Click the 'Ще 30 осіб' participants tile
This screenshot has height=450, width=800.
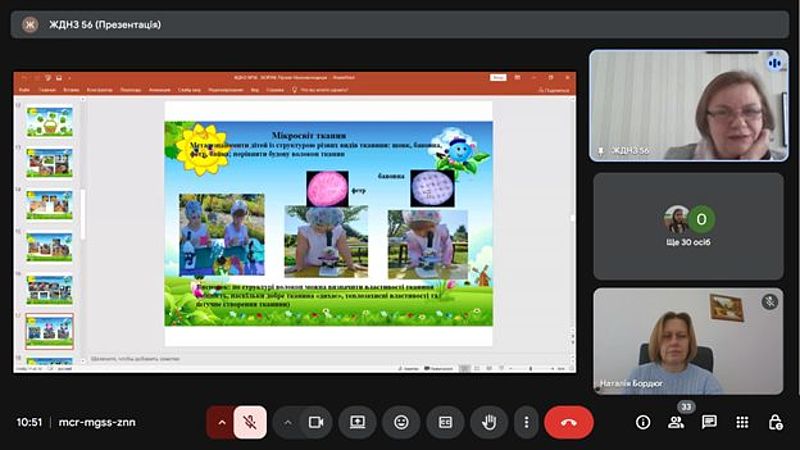(x=688, y=226)
